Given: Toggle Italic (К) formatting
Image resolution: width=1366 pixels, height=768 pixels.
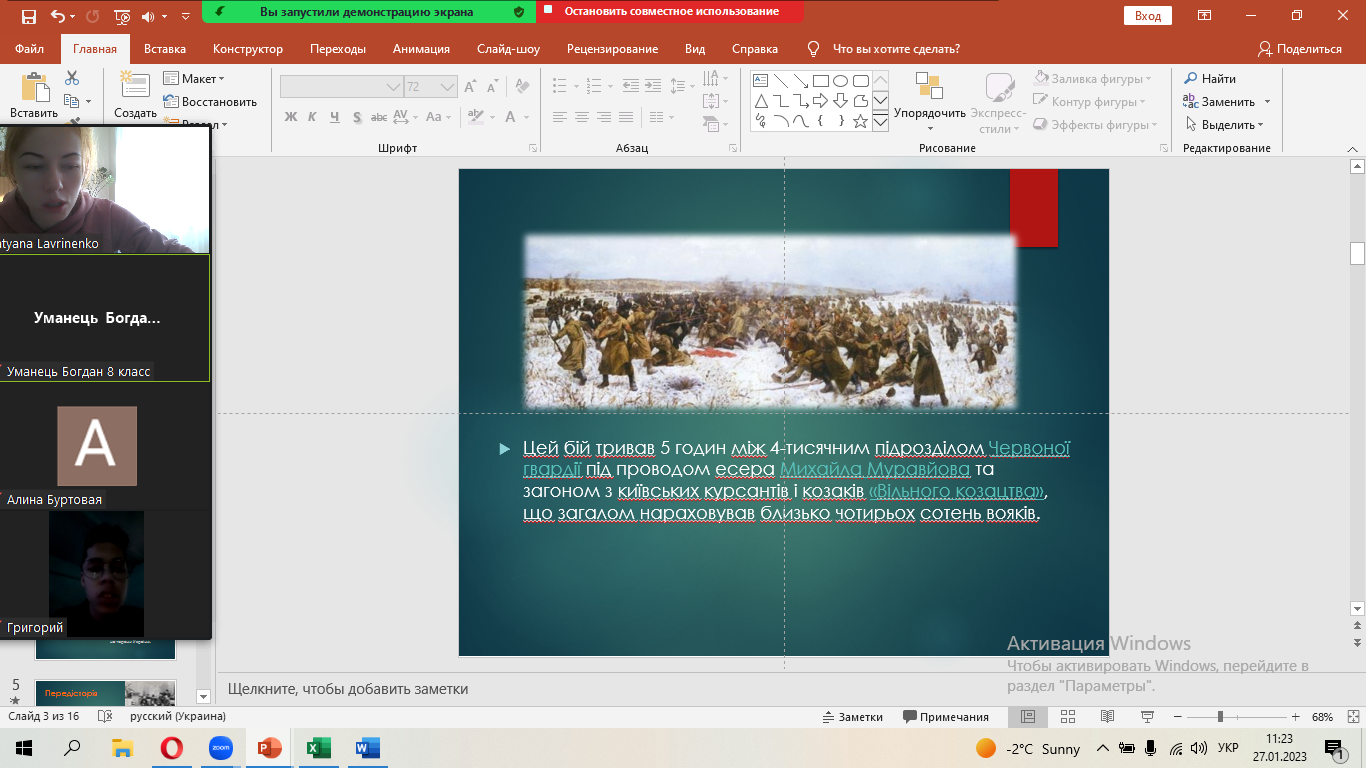Looking at the screenshot, I should coord(313,117).
